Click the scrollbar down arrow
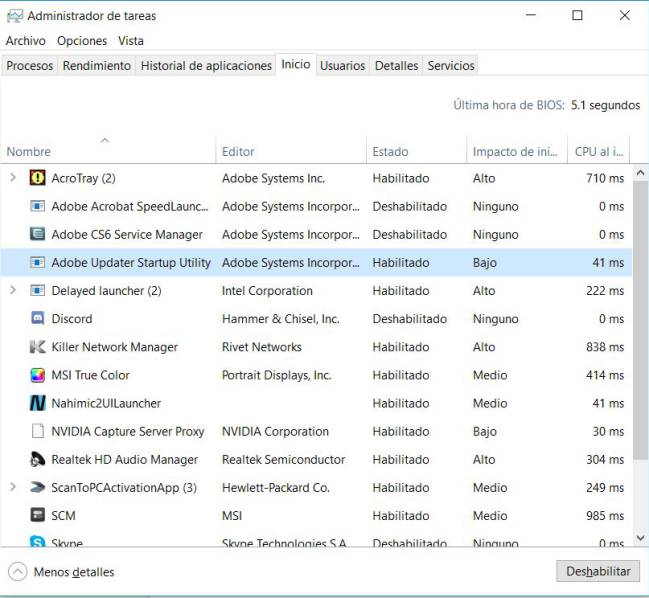Screen dimensions: 649x598 click(640, 538)
